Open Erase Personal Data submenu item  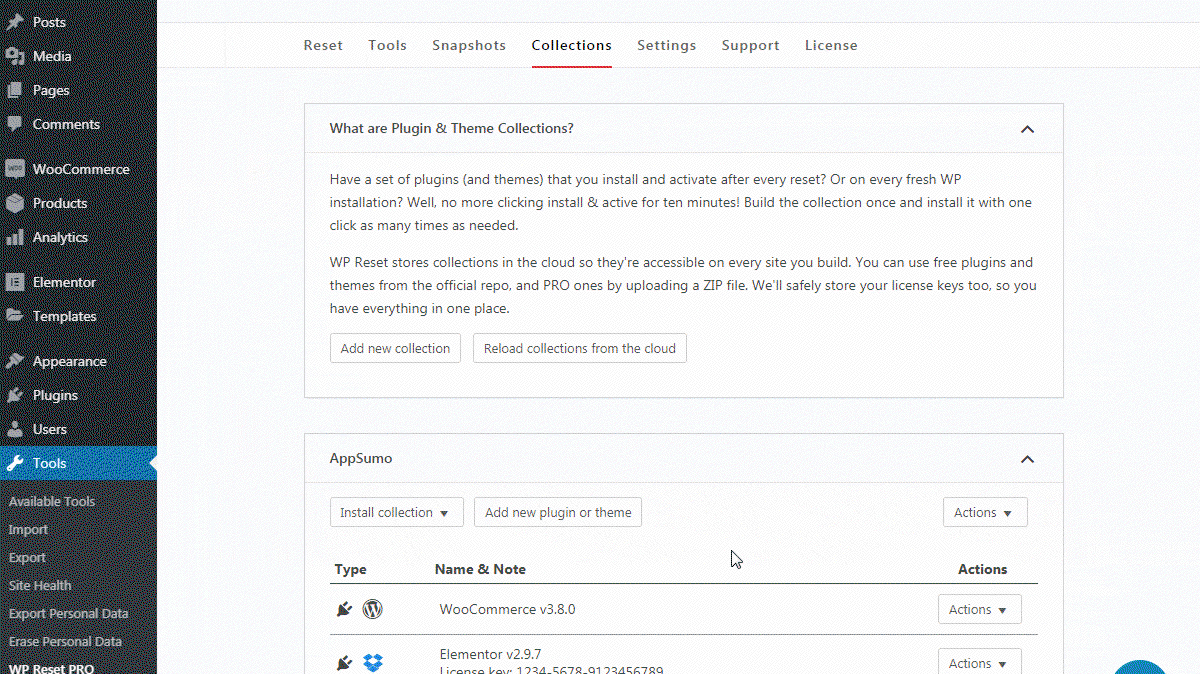(65, 641)
